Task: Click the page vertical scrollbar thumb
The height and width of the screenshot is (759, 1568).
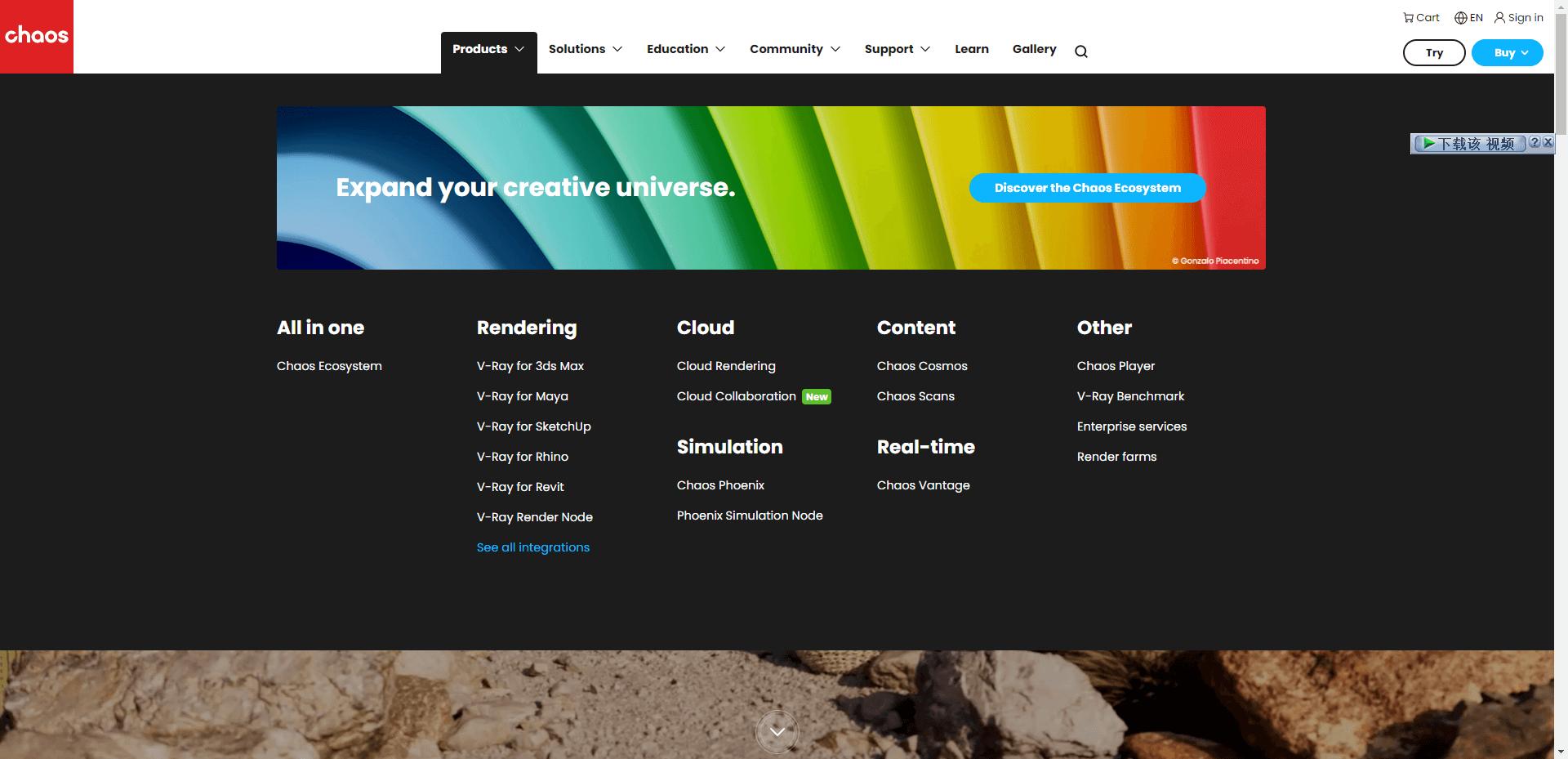Action: (x=1561, y=74)
